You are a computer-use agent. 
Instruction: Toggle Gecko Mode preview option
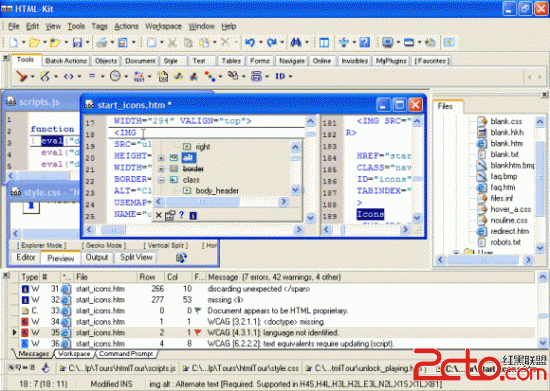coord(103,245)
